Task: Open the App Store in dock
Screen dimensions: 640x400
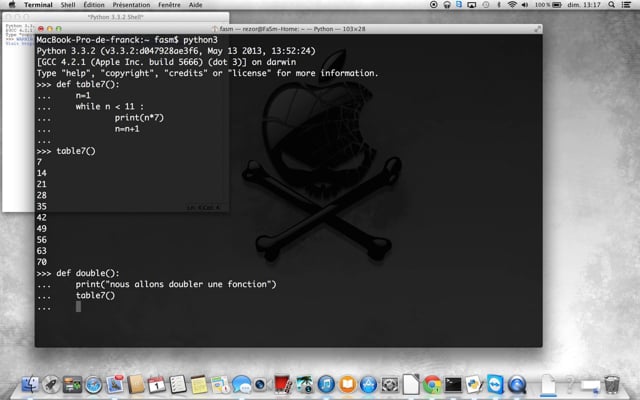Action: click(369, 384)
